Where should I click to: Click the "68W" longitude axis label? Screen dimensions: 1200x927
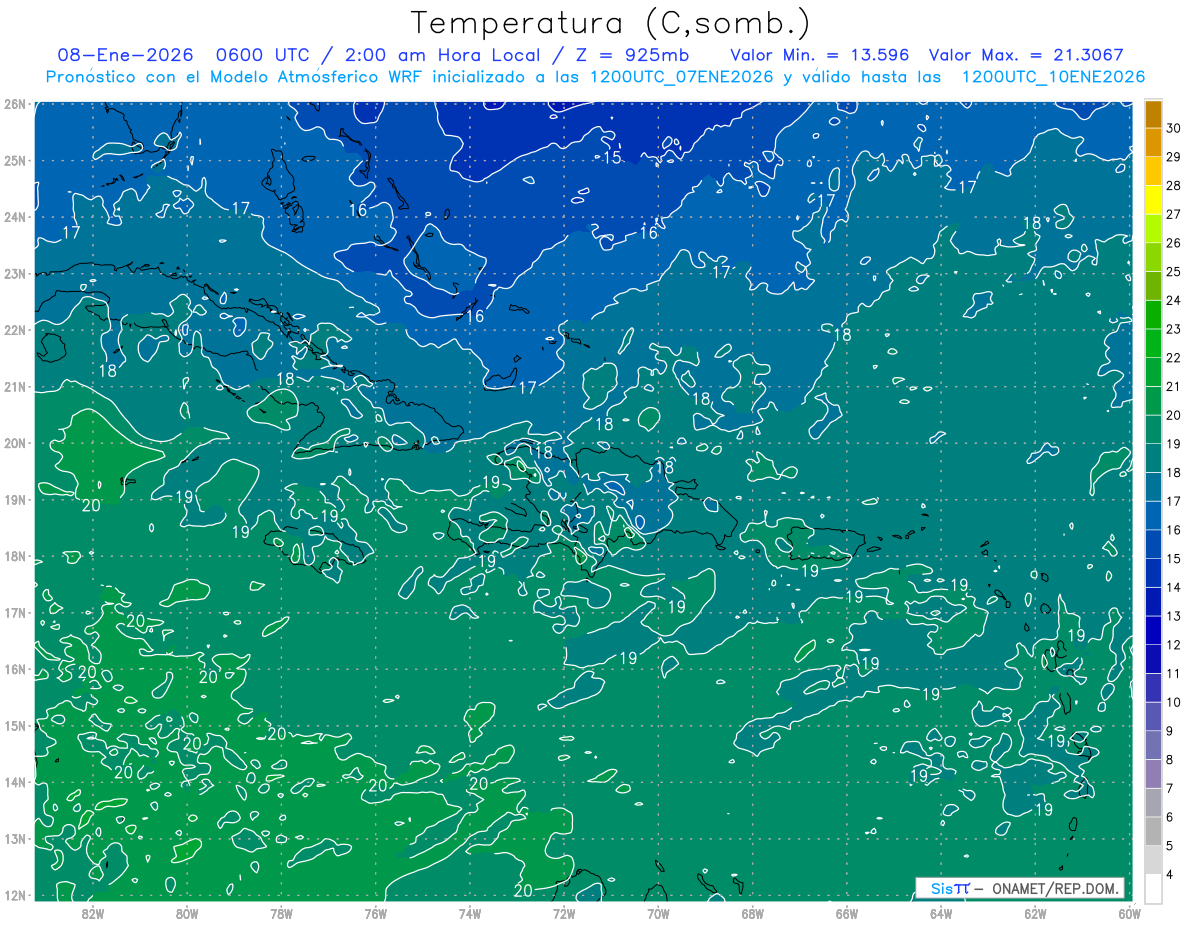[x=753, y=913]
